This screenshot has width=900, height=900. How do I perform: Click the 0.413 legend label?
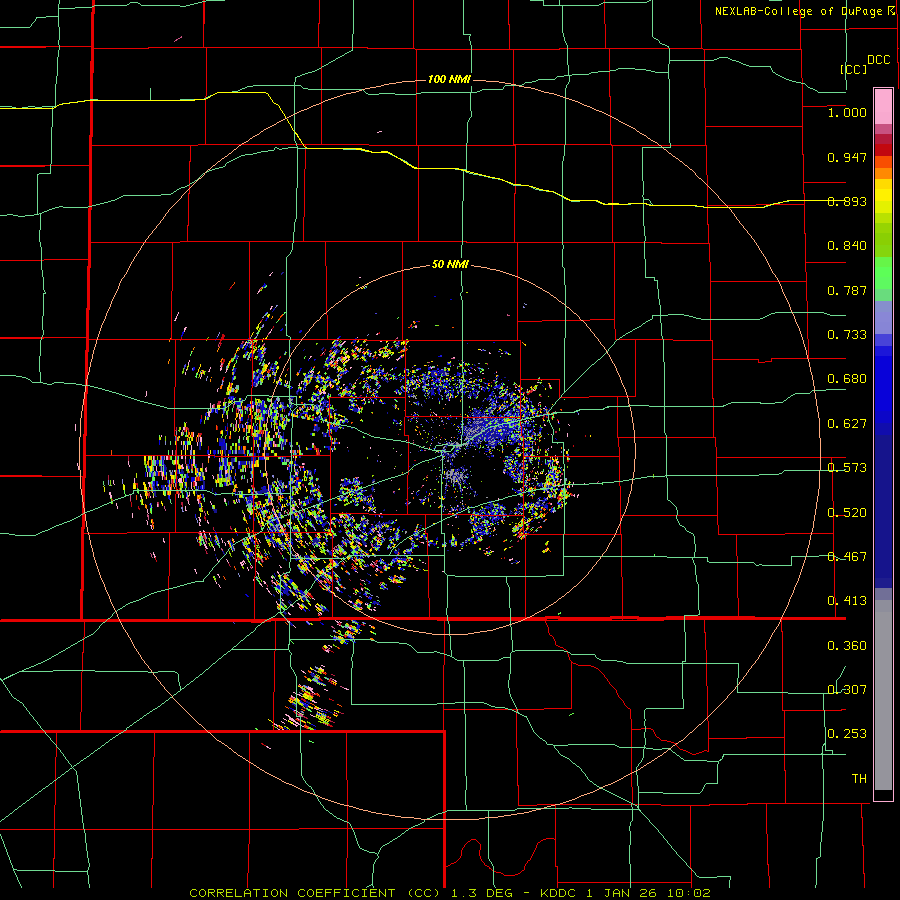tap(847, 601)
